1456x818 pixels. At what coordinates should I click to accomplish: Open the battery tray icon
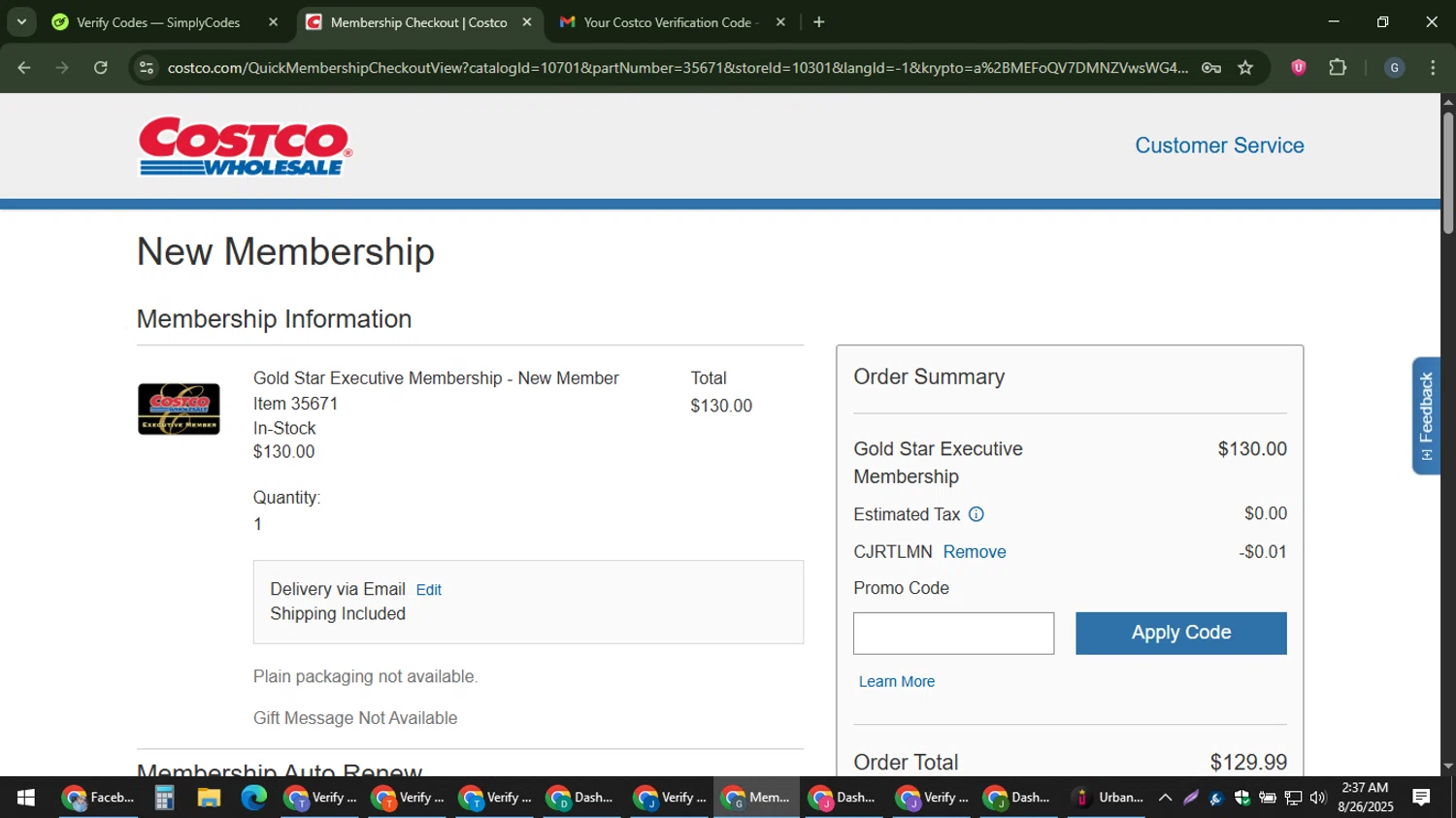pos(1268,798)
